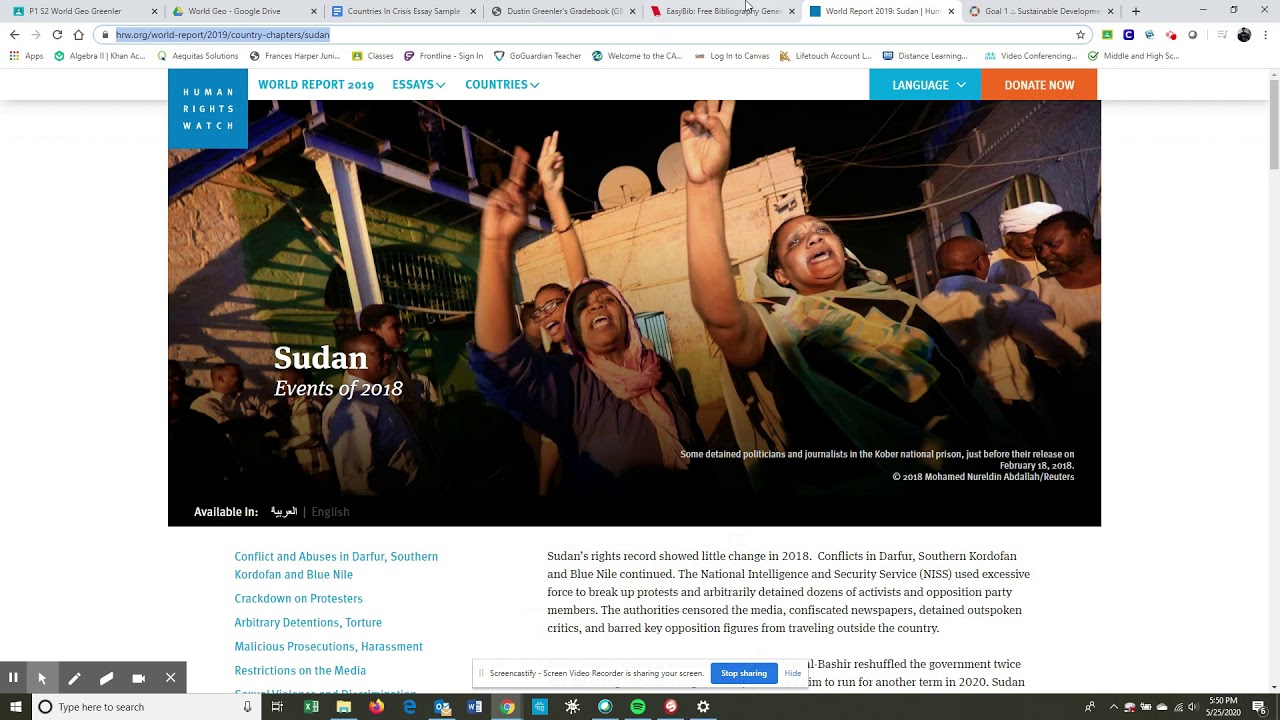Open the Windows Start menu

(15, 707)
